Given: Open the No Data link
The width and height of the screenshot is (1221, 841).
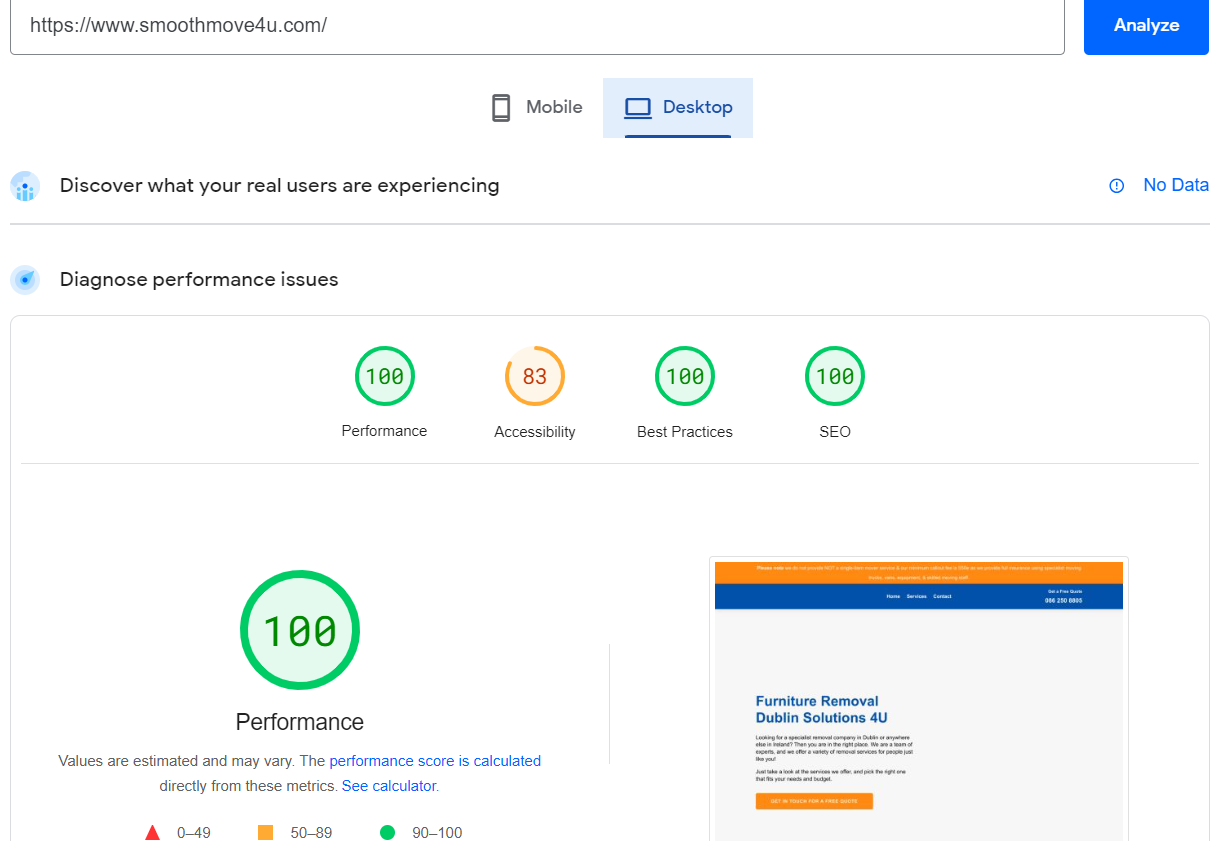Looking at the screenshot, I should coord(1176,185).
